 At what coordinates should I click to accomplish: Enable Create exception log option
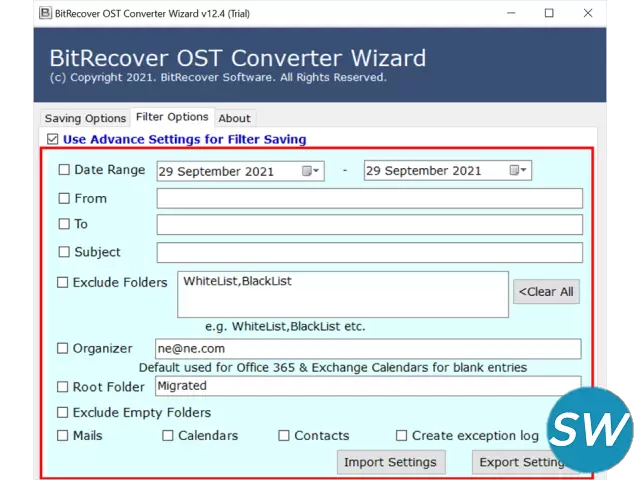401,435
